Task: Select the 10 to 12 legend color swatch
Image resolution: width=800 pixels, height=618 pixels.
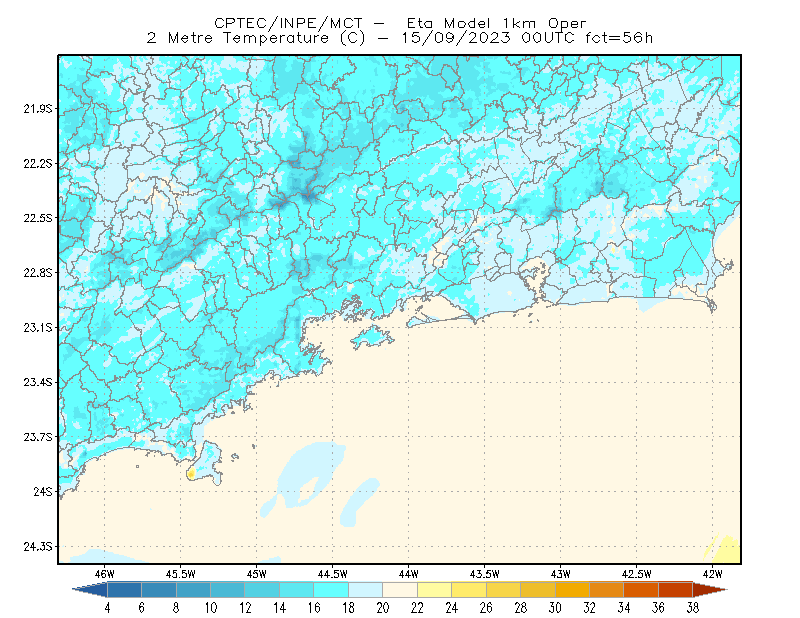Action: point(228,590)
